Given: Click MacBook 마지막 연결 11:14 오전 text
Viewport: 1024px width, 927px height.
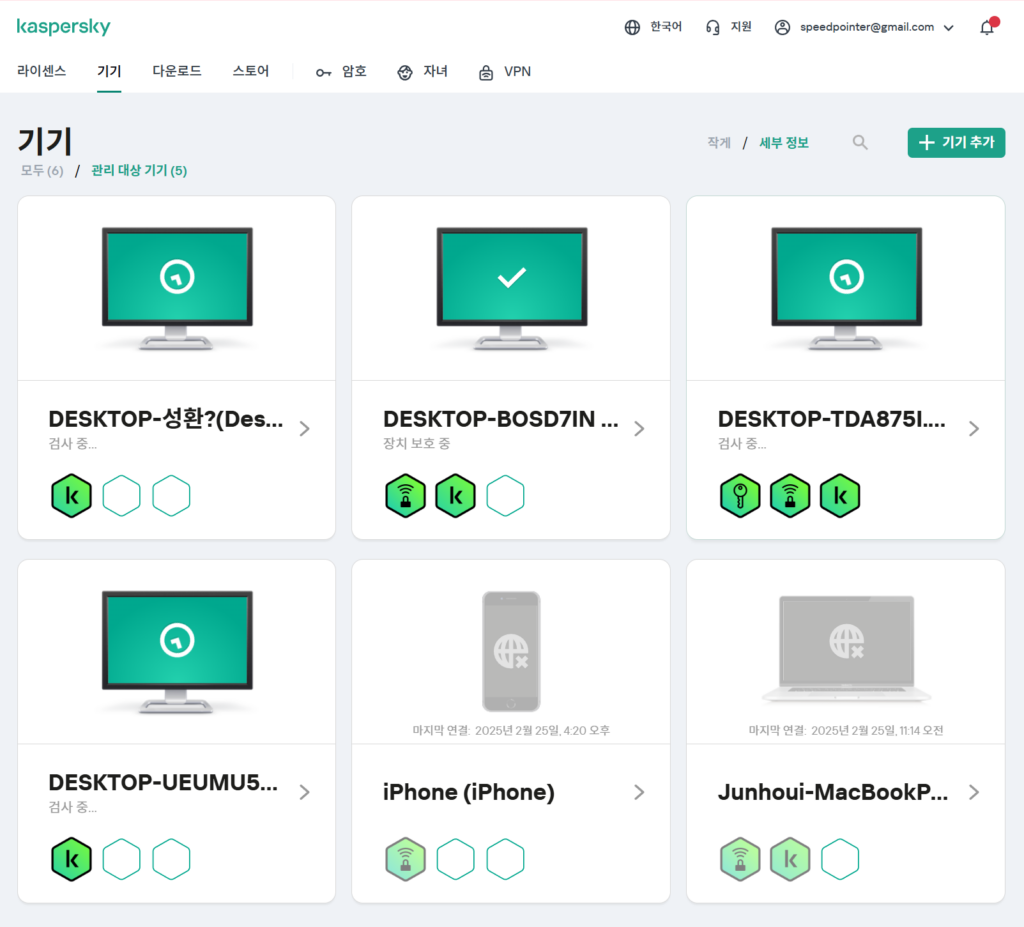Looking at the screenshot, I should pos(846,730).
